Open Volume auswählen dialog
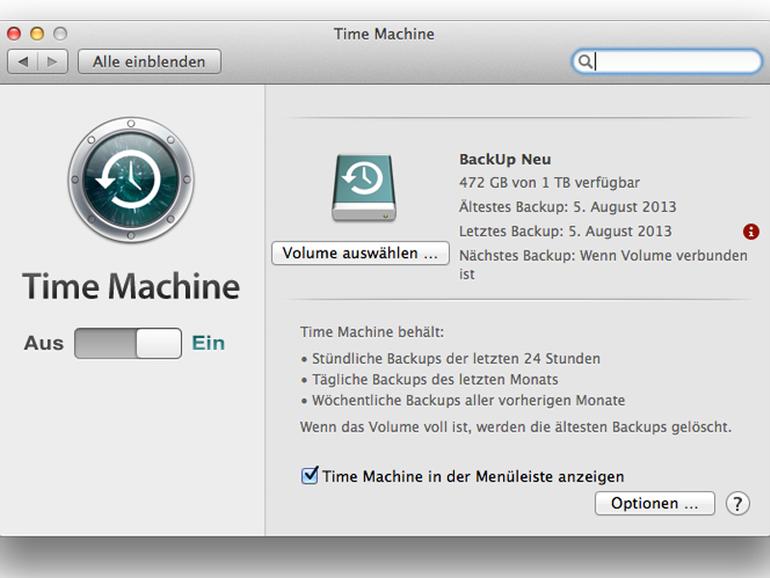The width and height of the screenshot is (770, 578). tap(360, 253)
